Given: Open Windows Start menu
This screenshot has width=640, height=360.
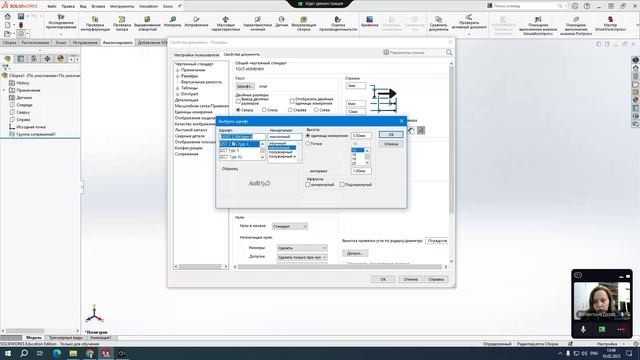Looking at the screenshot, I should (8, 353).
